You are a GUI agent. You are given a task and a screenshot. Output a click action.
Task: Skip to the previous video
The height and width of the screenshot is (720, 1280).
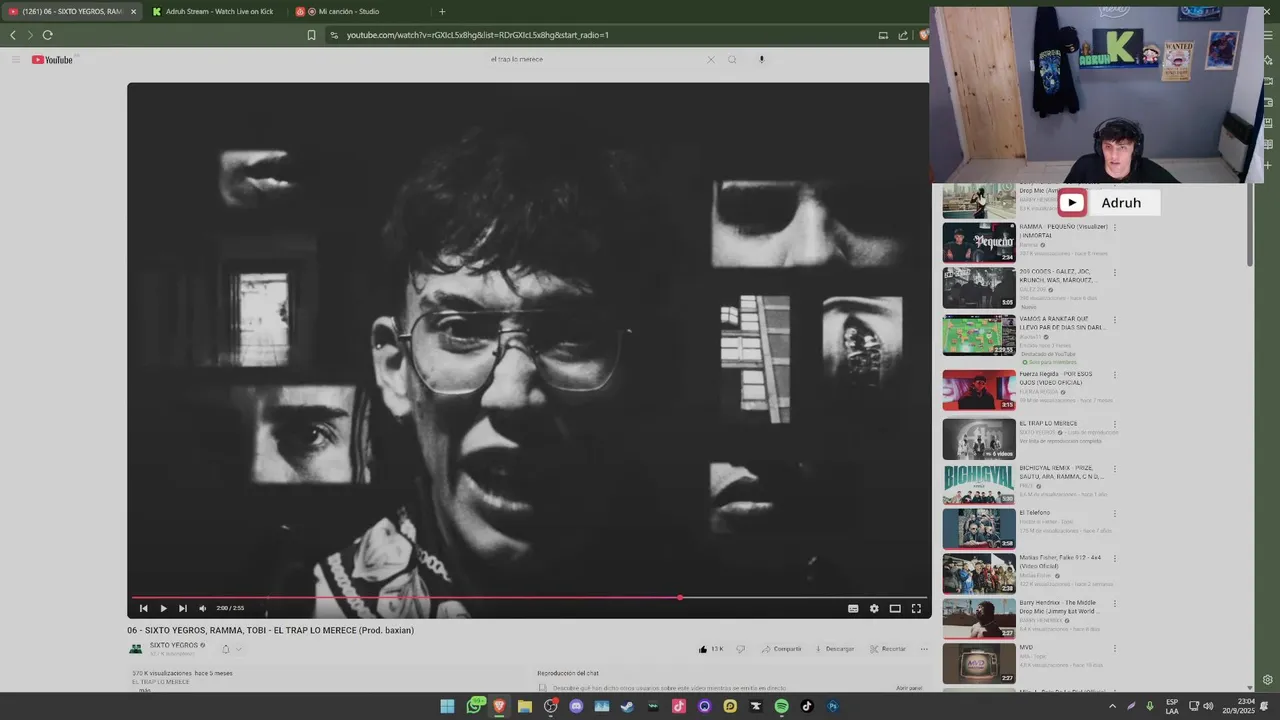pyautogui.click(x=143, y=608)
